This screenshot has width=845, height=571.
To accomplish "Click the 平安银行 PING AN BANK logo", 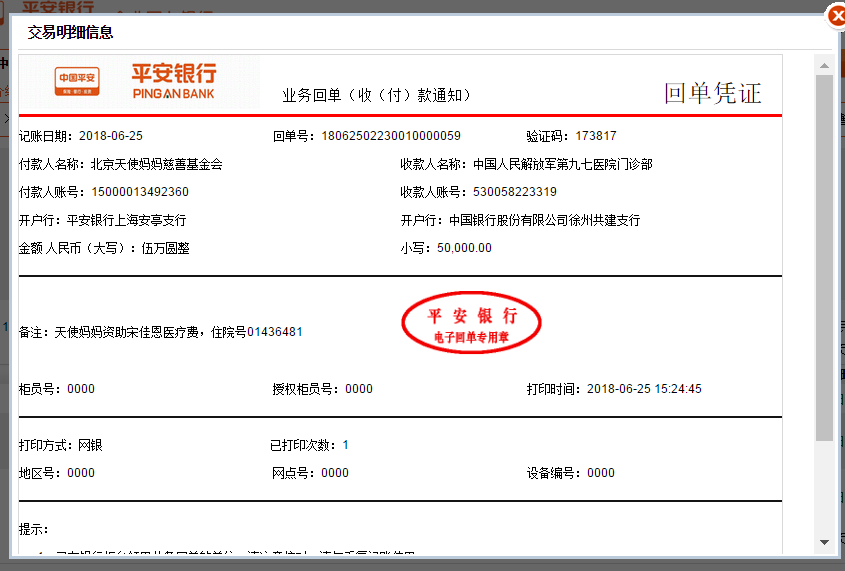I will pyautogui.click(x=174, y=81).
